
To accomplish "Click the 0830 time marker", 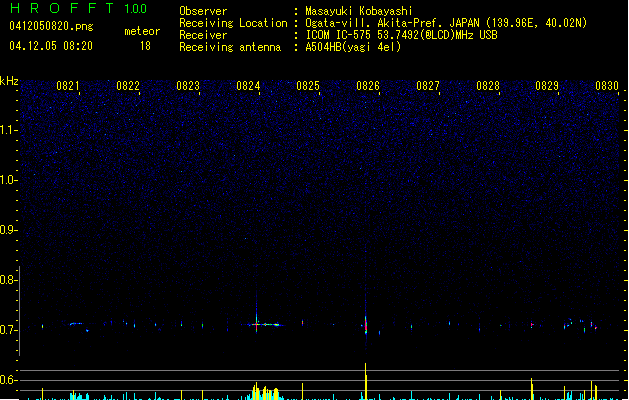I will point(607,86).
